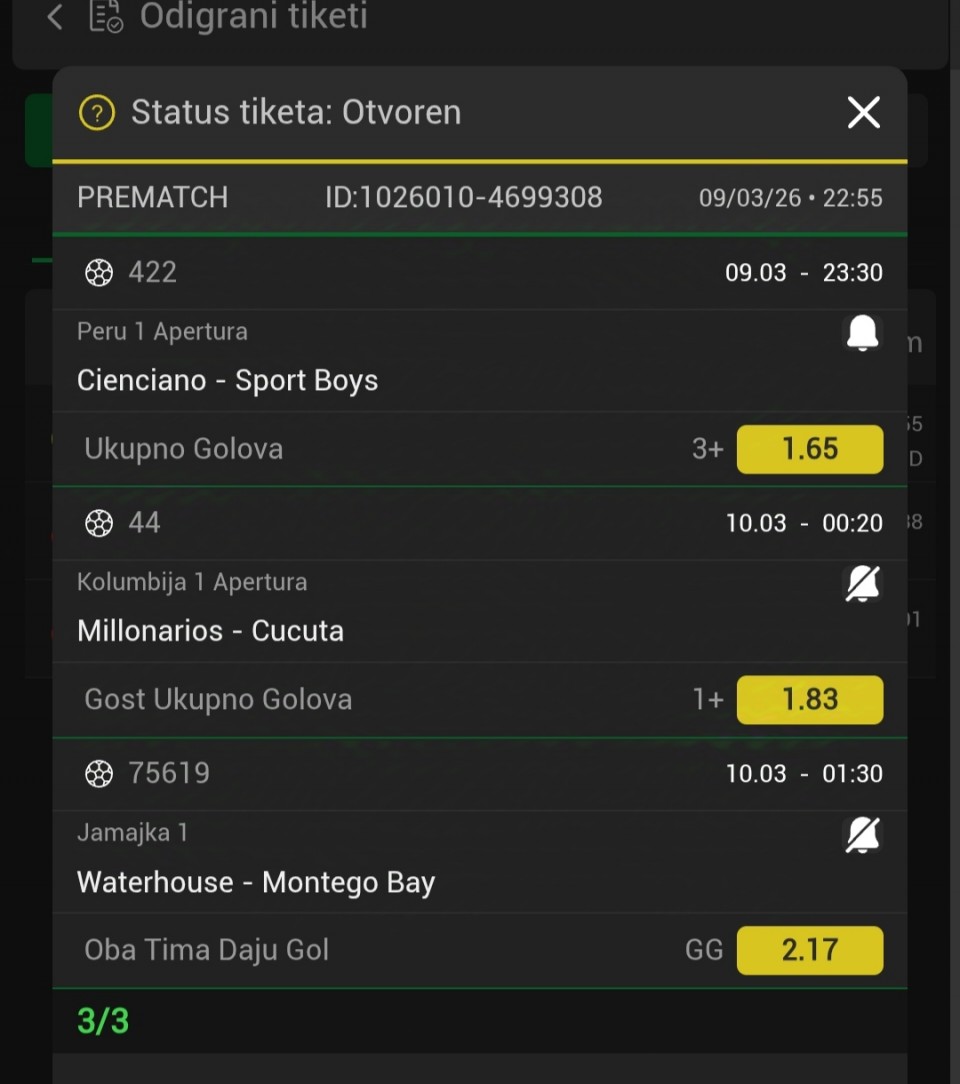Click the ticket ID 1026010-4699308
Viewport: 960px width, 1084px height.
point(464,197)
